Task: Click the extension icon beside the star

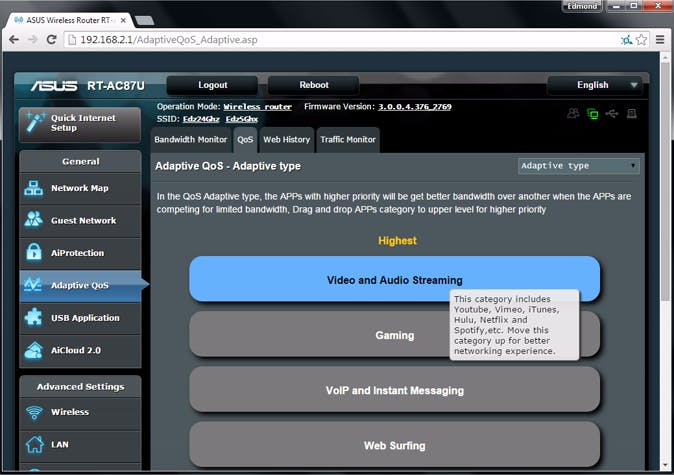Action: click(x=627, y=40)
